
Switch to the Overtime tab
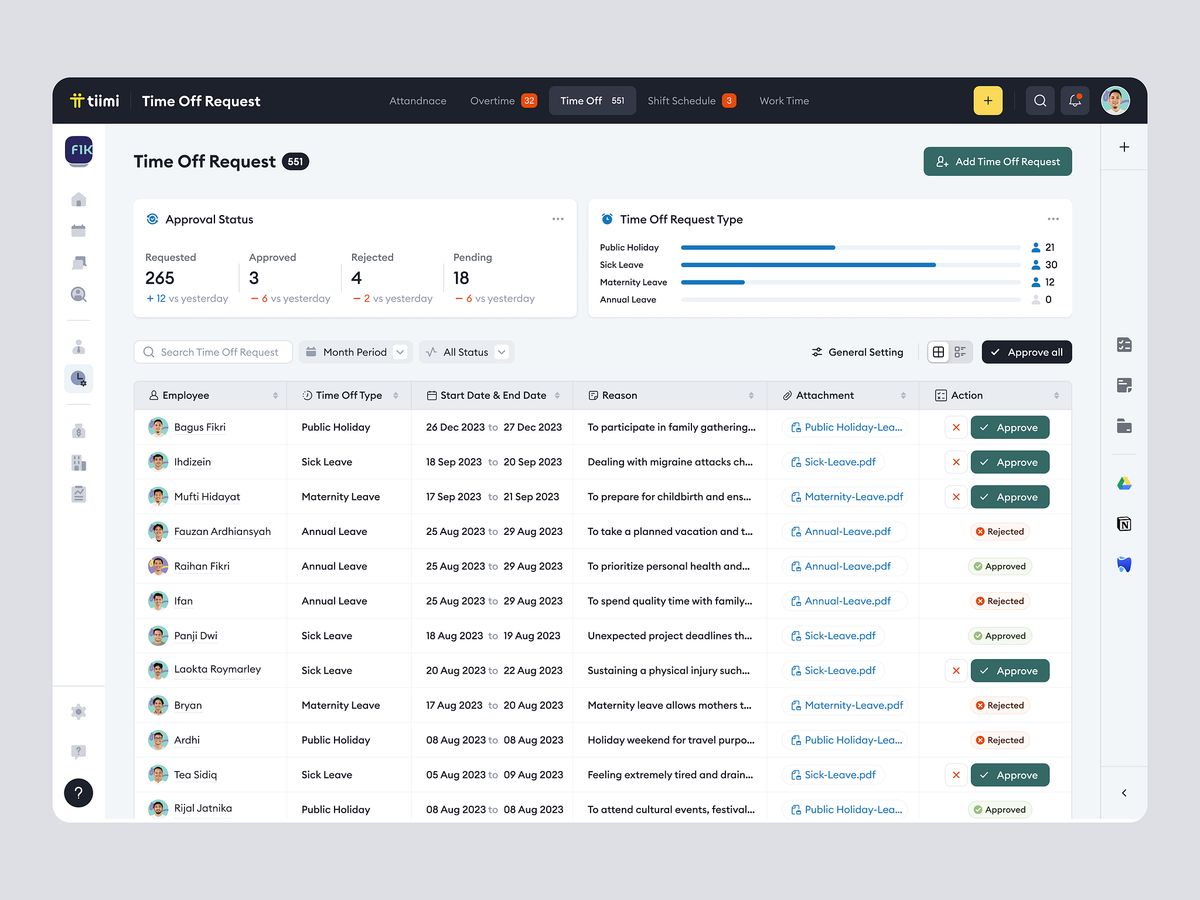[x=502, y=101]
